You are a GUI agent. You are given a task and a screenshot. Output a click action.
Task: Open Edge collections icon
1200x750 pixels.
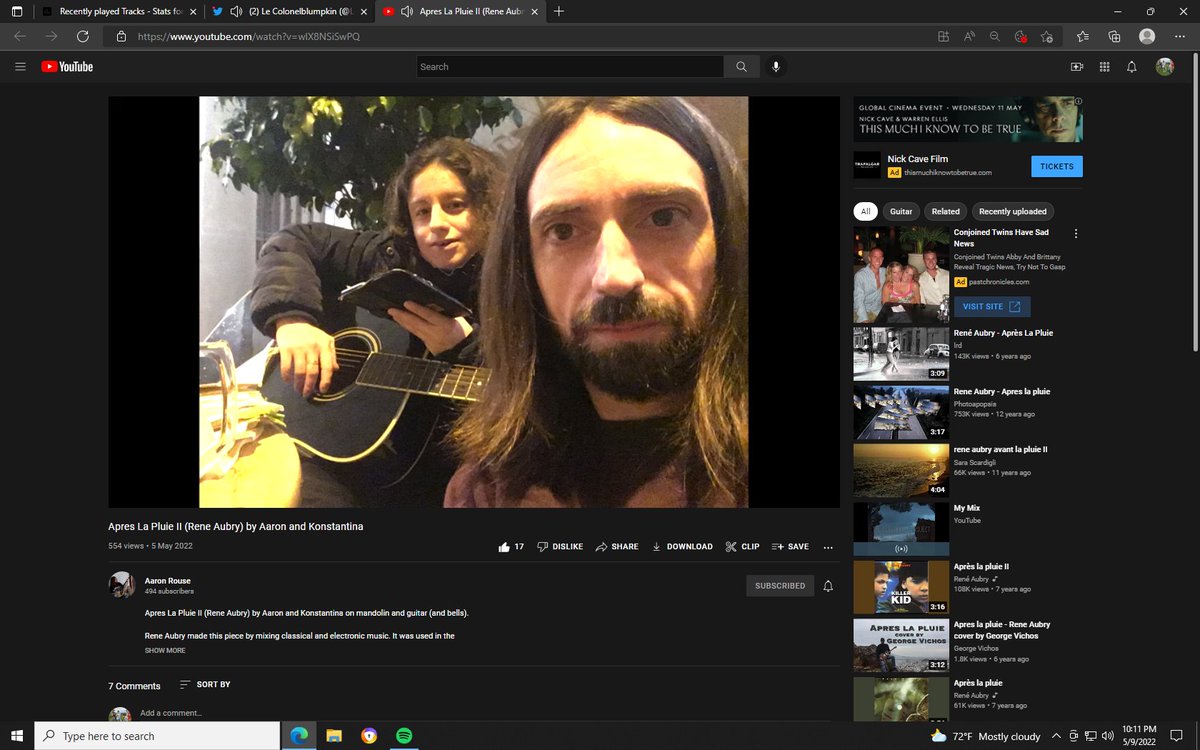click(x=1114, y=36)
